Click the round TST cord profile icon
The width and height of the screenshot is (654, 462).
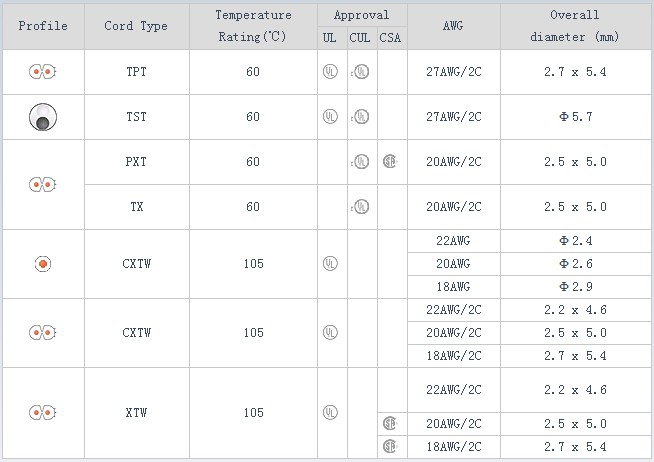pyautogui.click(x=42, y=117)
